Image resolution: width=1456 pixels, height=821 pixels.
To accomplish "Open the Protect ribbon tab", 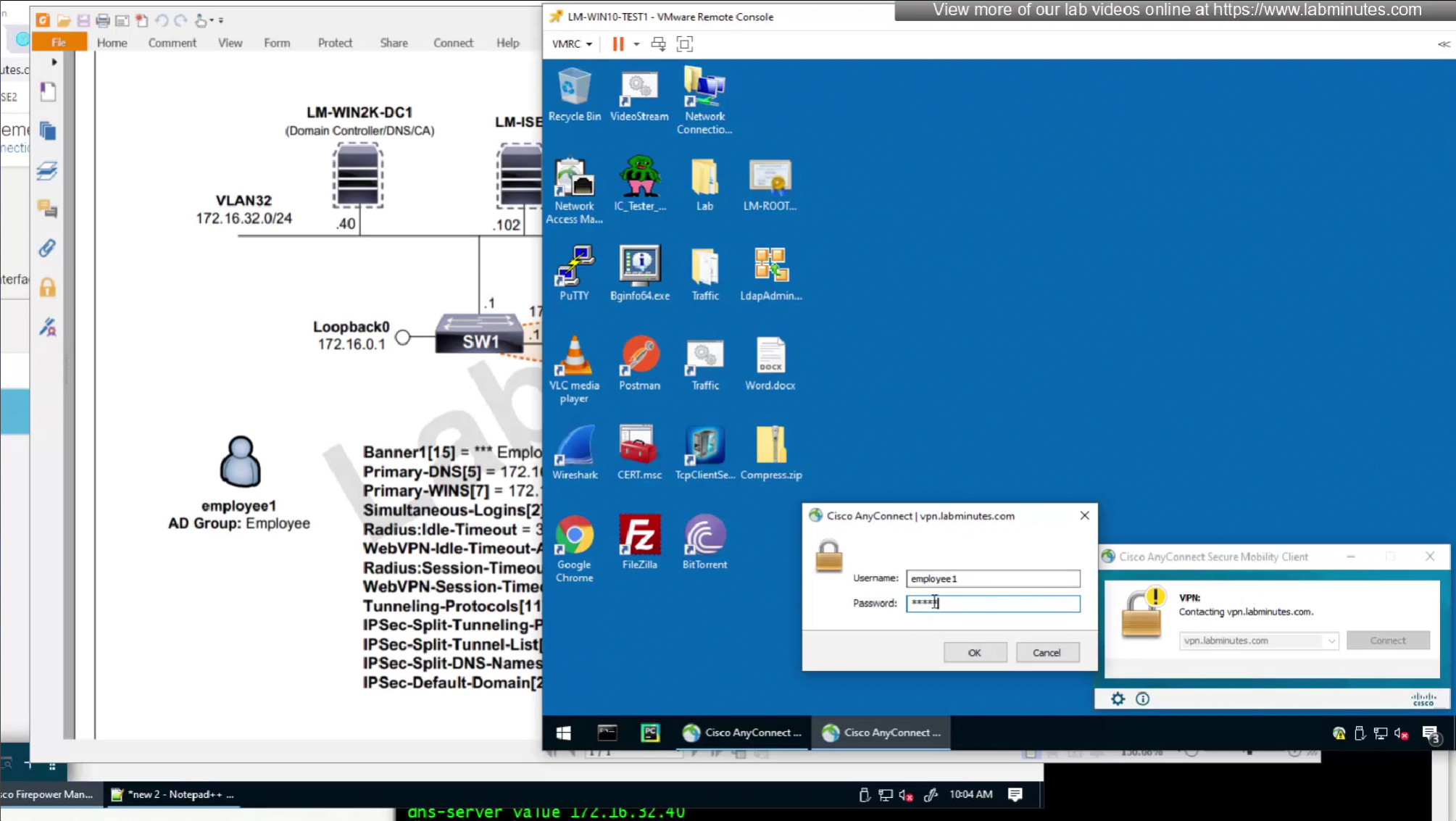I will tap(335, 43).
